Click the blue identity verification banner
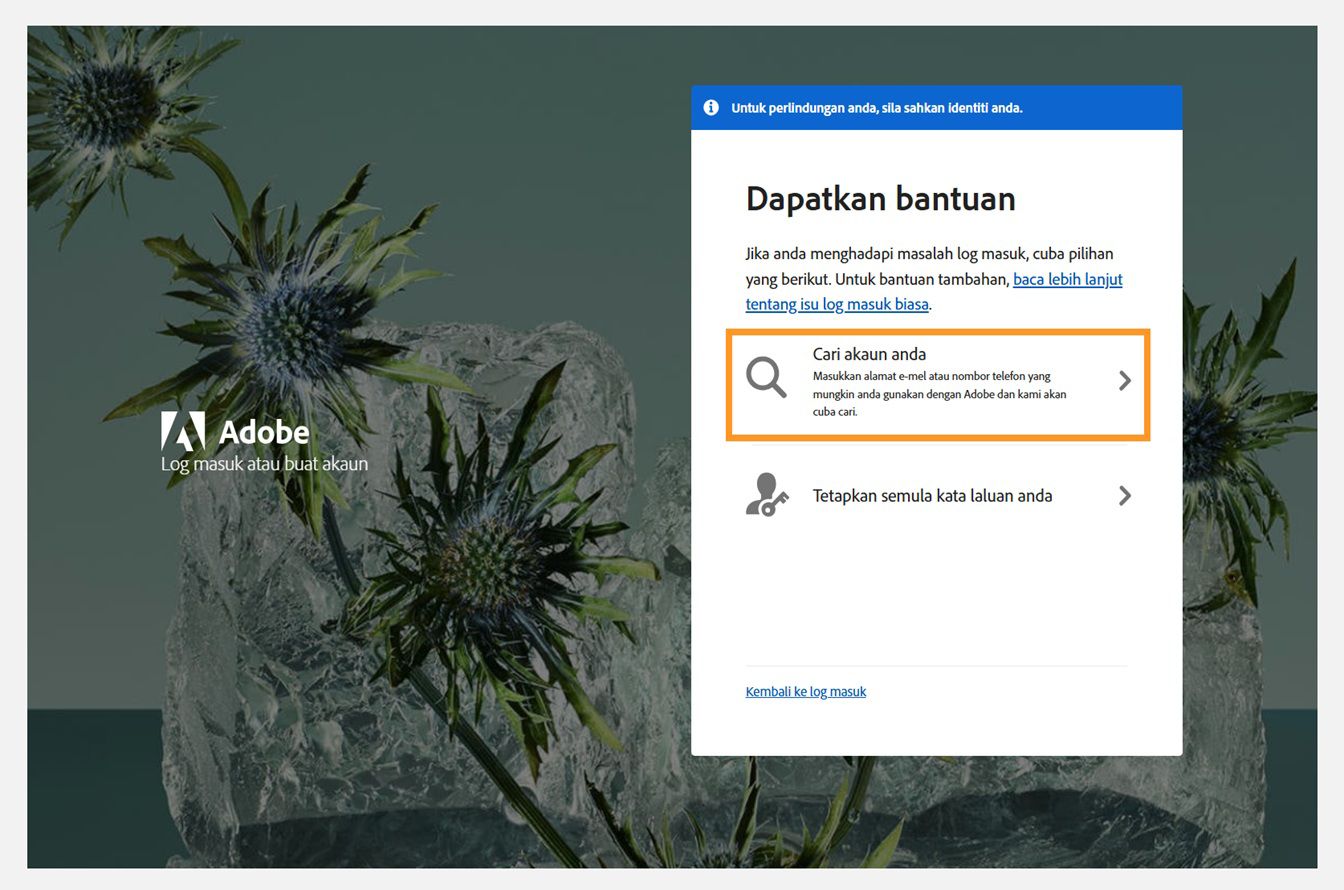Screen dimensions: 1344x890 tap(938, 107)
